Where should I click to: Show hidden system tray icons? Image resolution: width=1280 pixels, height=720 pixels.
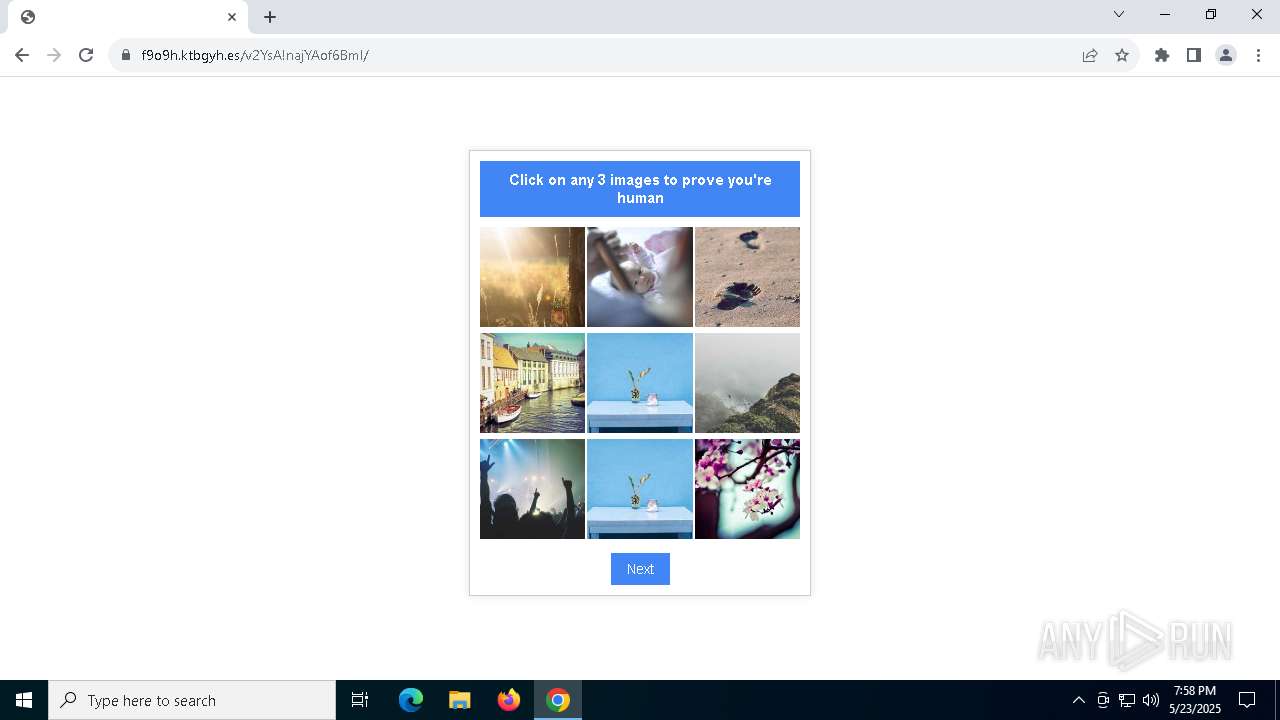tap(1078, 700)
